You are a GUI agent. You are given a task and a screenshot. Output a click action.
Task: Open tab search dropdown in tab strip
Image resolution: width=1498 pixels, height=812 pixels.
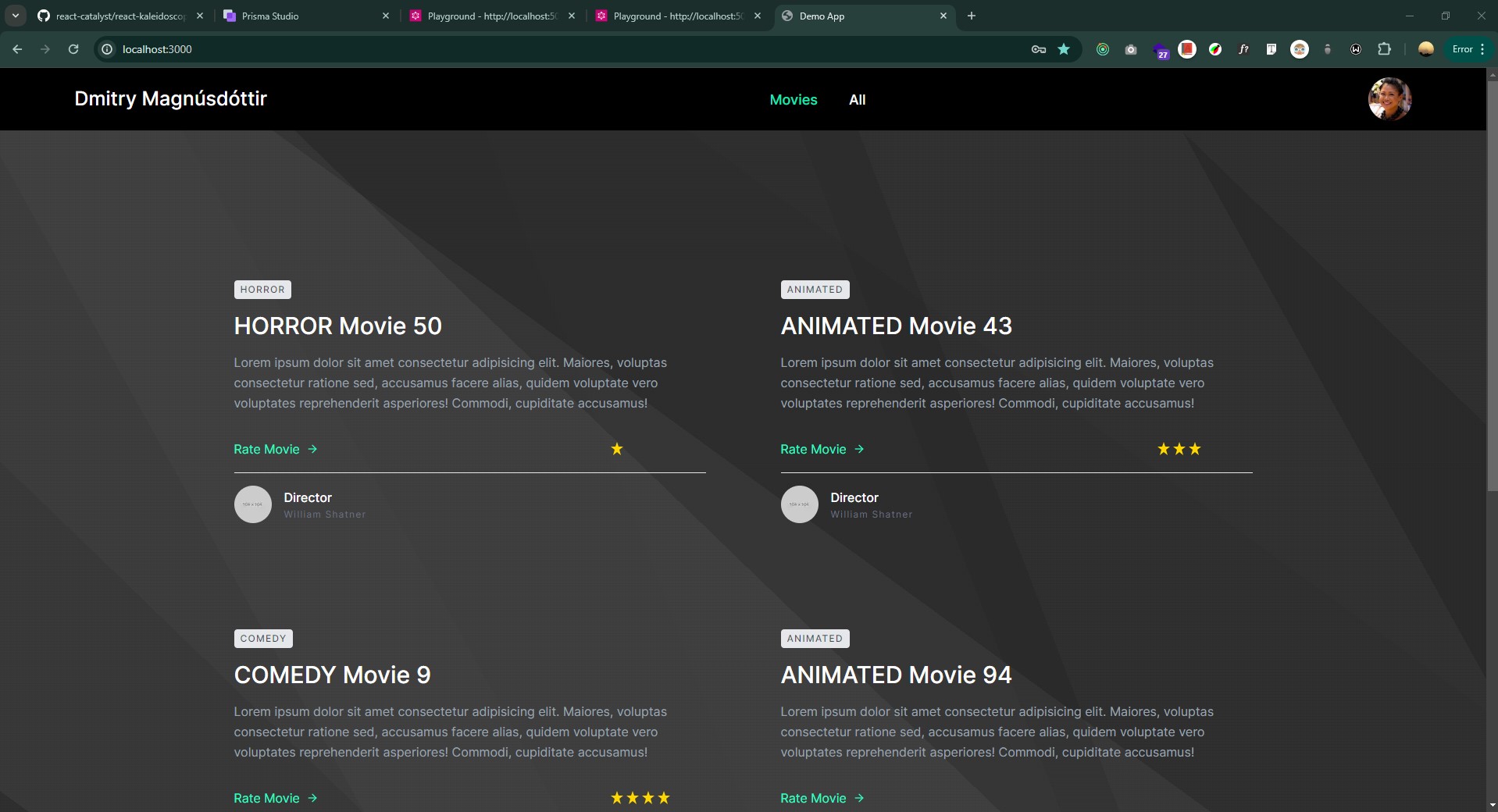pos(15,16)
